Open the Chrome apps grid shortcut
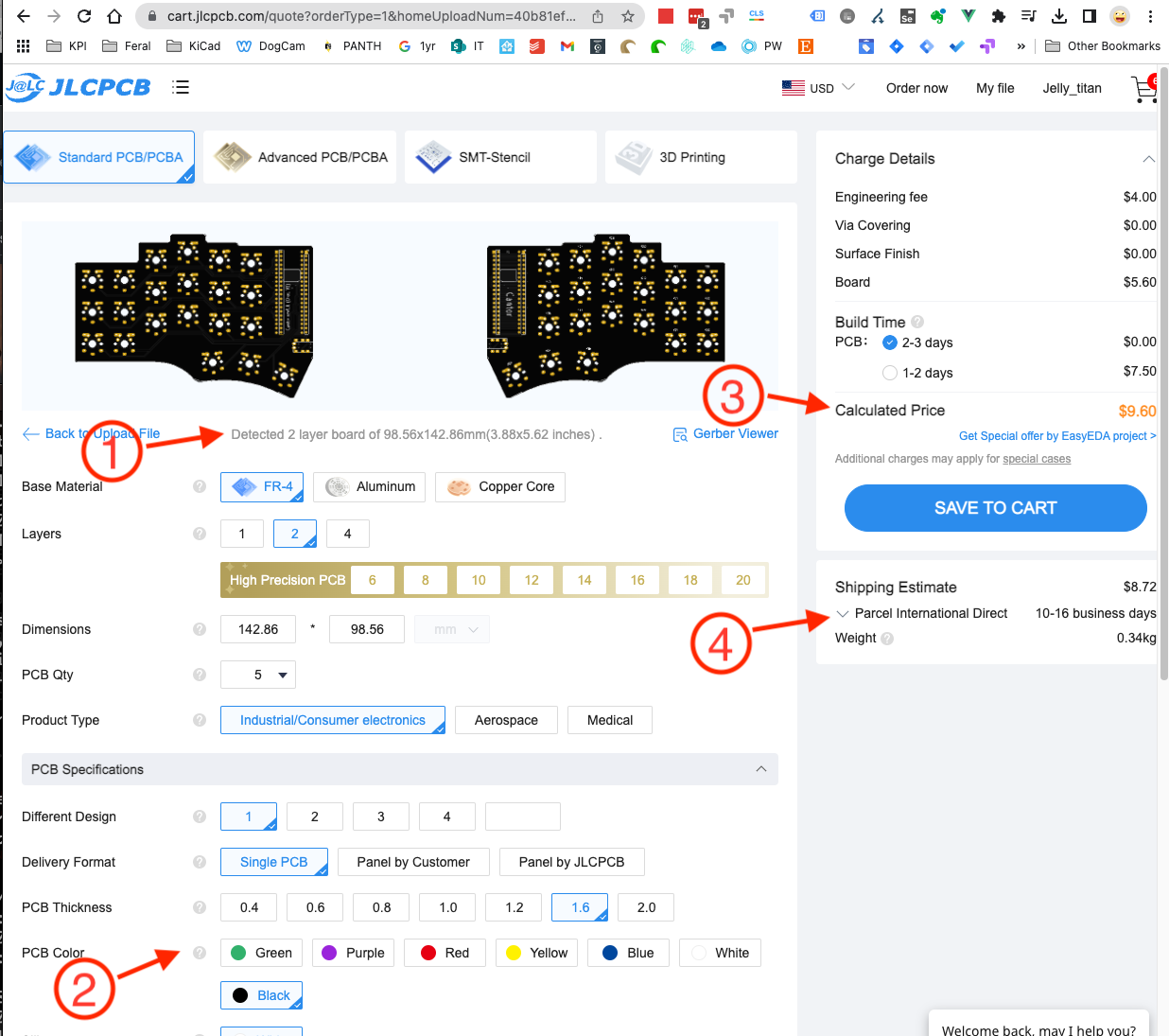1169x1036 pixels. [x=24, y=45]
